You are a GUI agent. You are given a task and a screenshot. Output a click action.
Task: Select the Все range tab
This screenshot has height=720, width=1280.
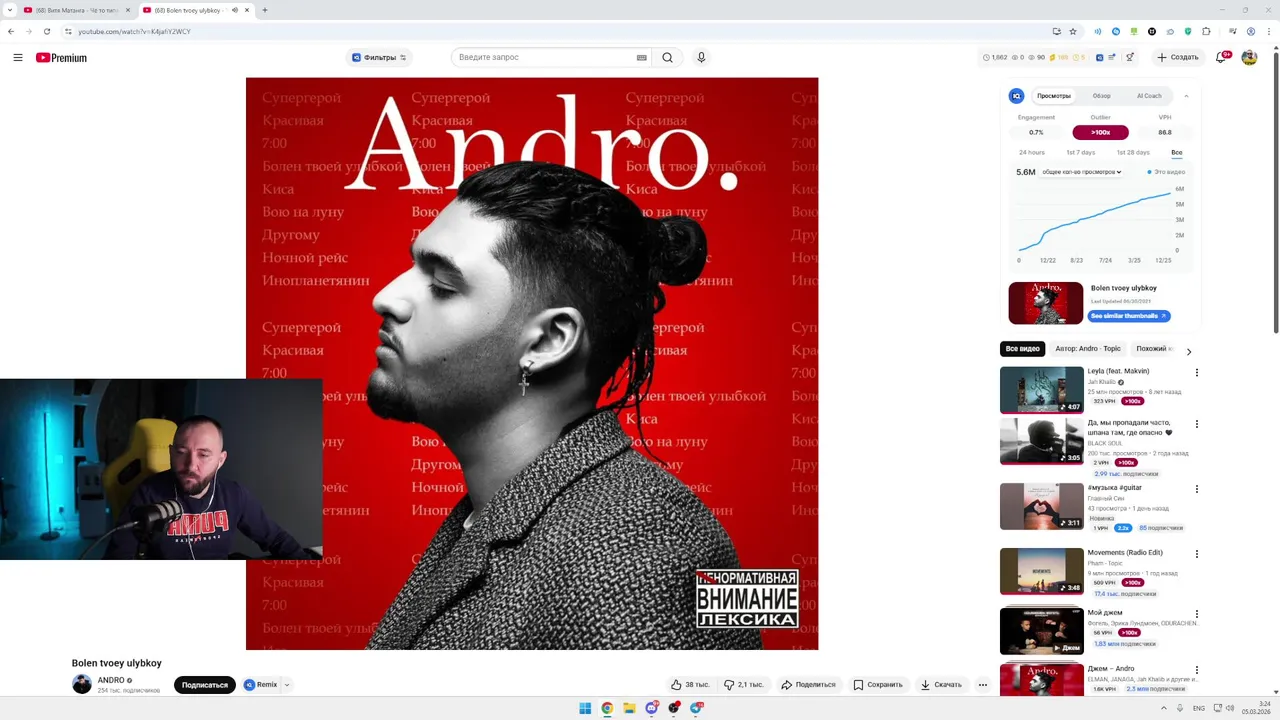1177,153
